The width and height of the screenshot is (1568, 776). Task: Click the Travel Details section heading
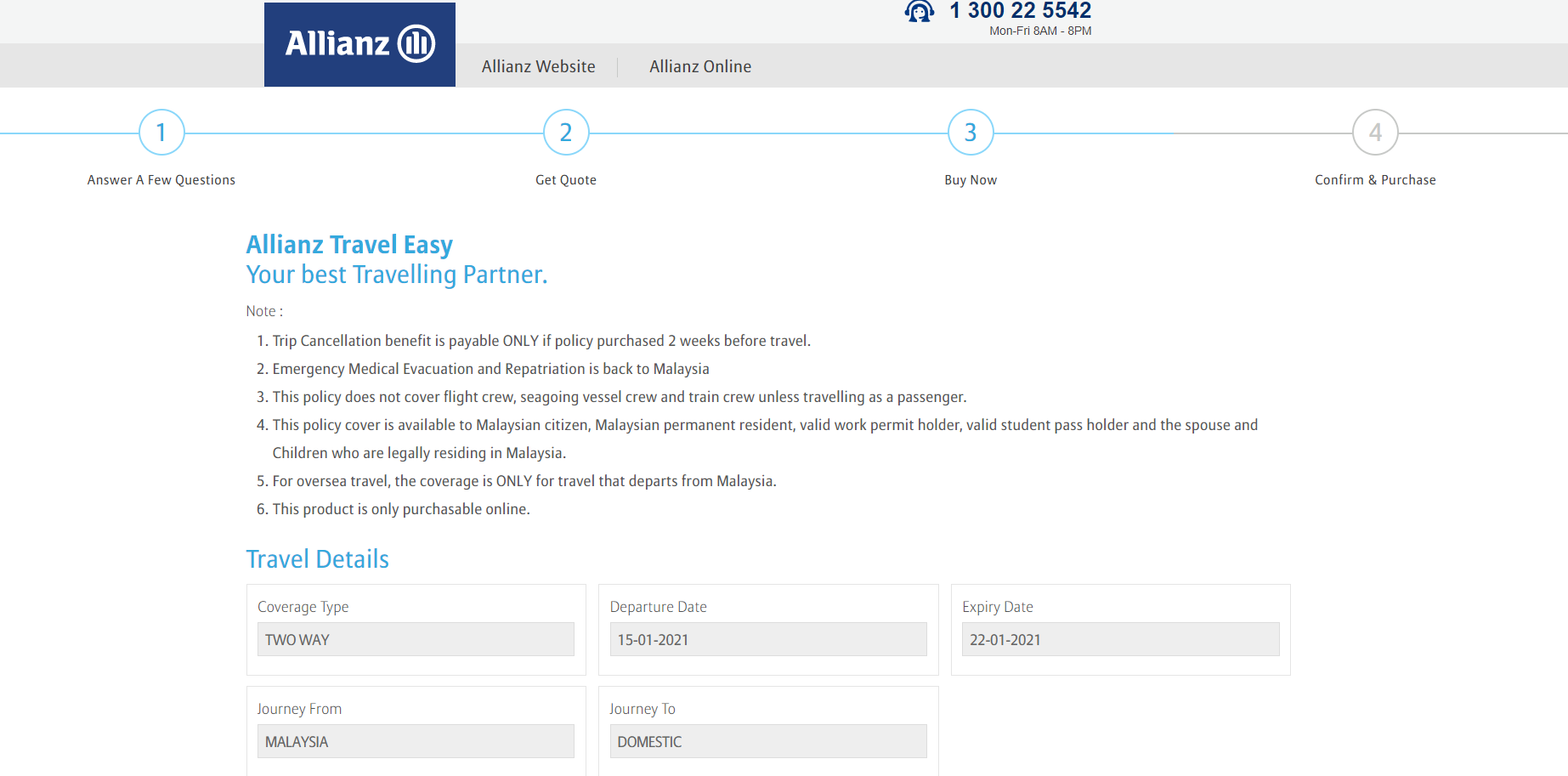click(317, 559)
